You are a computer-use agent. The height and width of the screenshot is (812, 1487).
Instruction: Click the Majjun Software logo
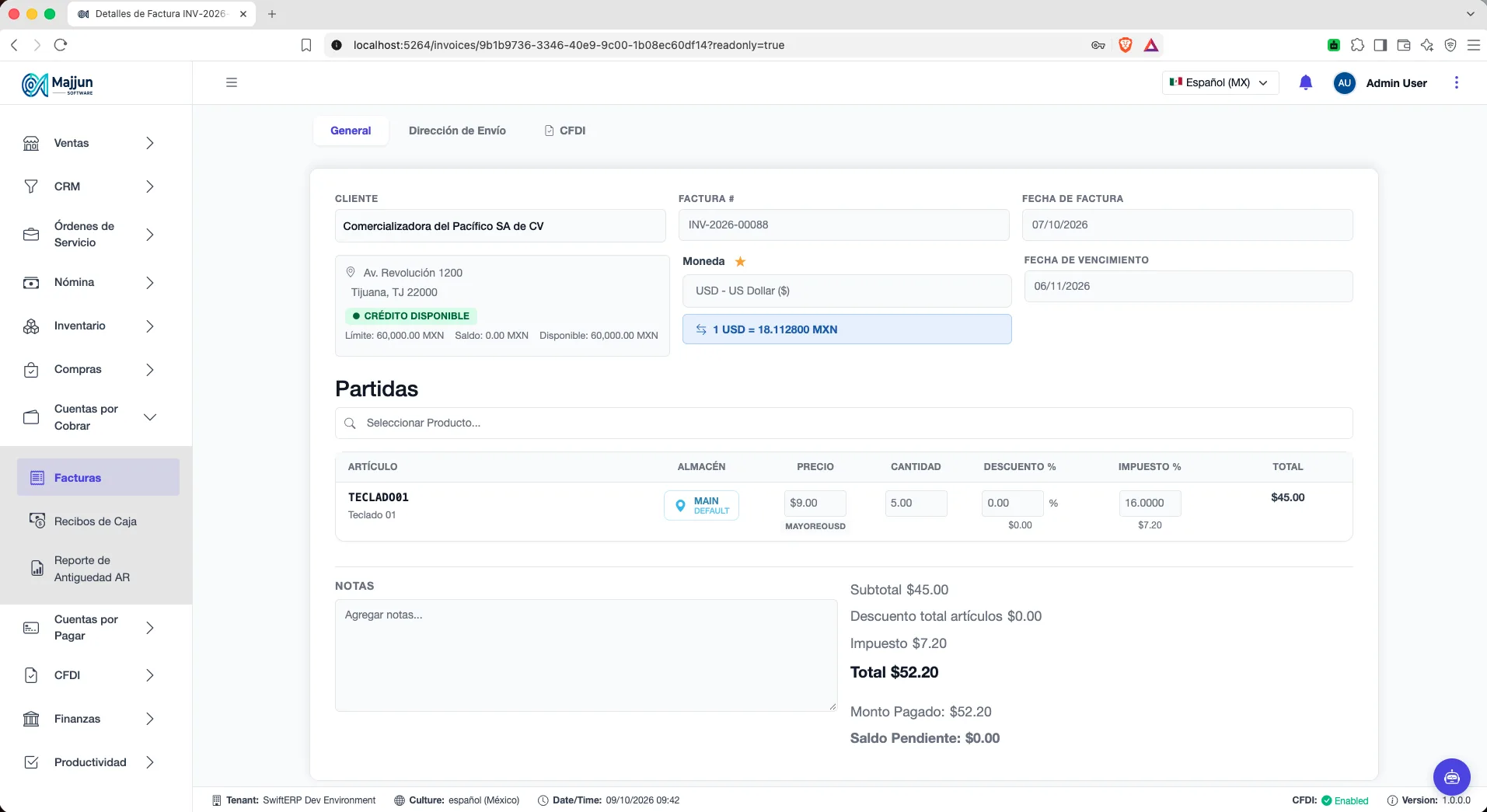click(x=58, y=84)
